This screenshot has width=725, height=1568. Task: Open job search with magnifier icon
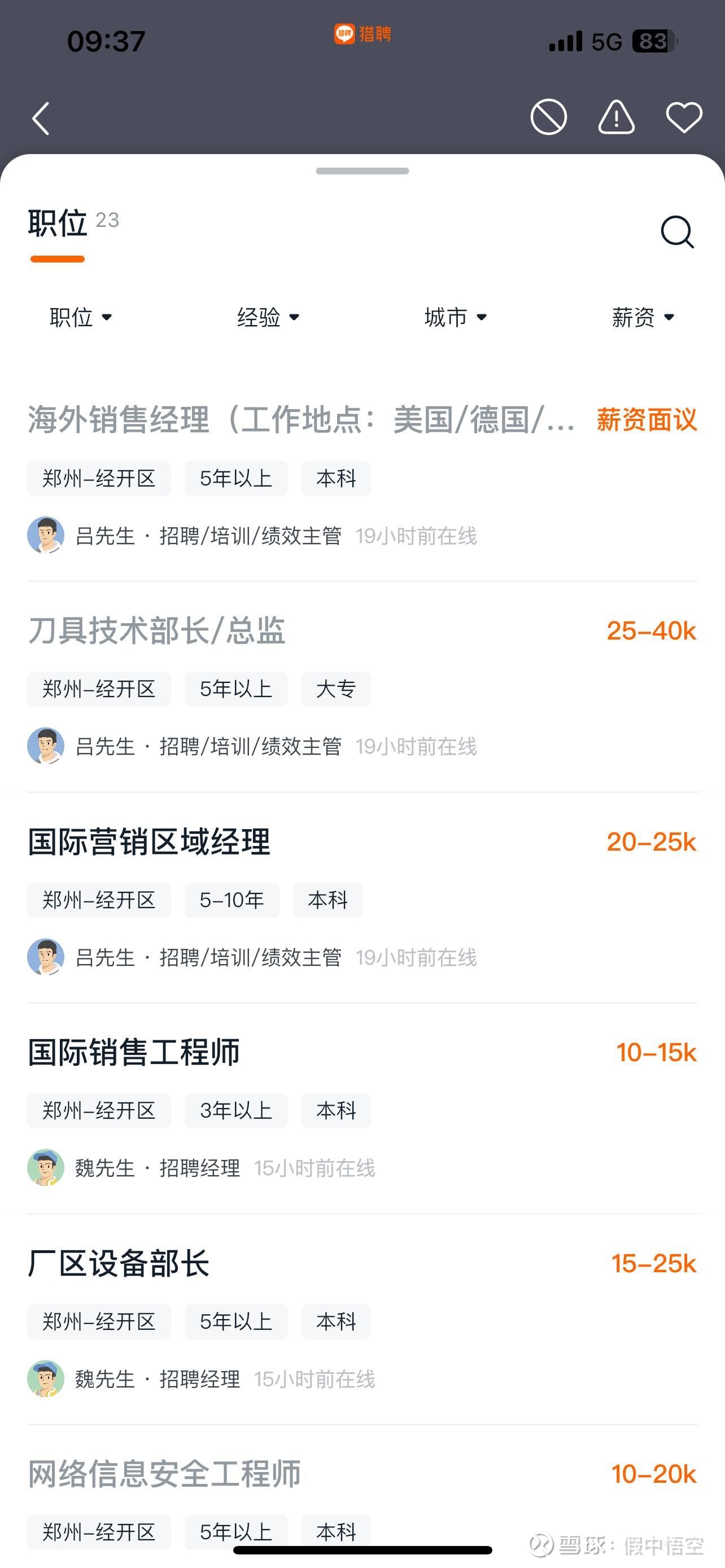[x=677, y=232]
